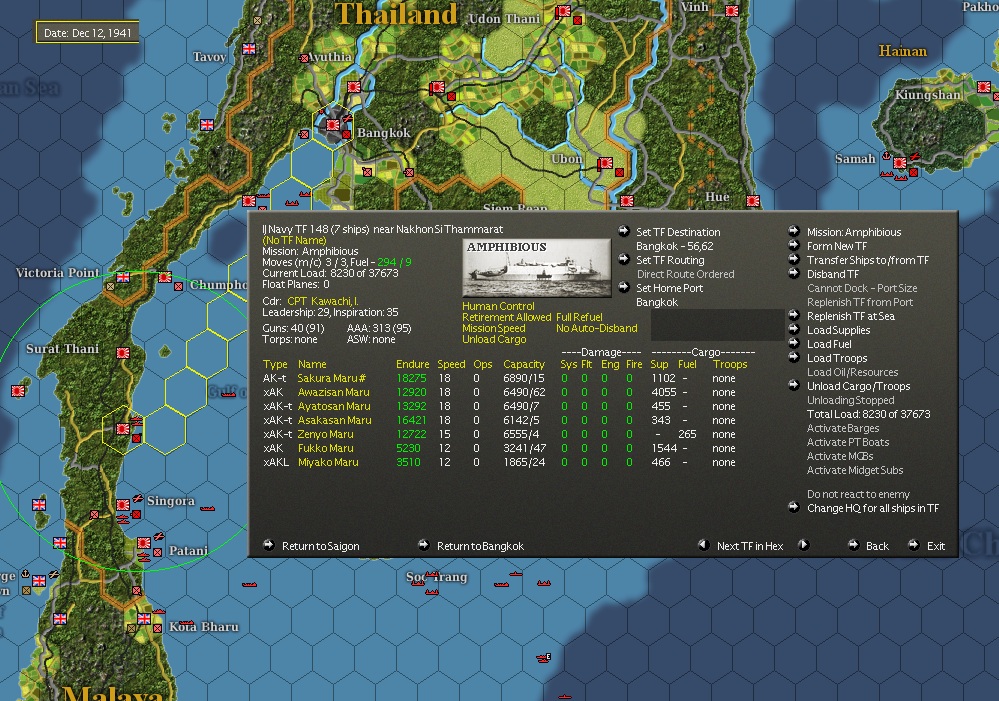Click Load Supplies command
999x701 pixels.
838,330
